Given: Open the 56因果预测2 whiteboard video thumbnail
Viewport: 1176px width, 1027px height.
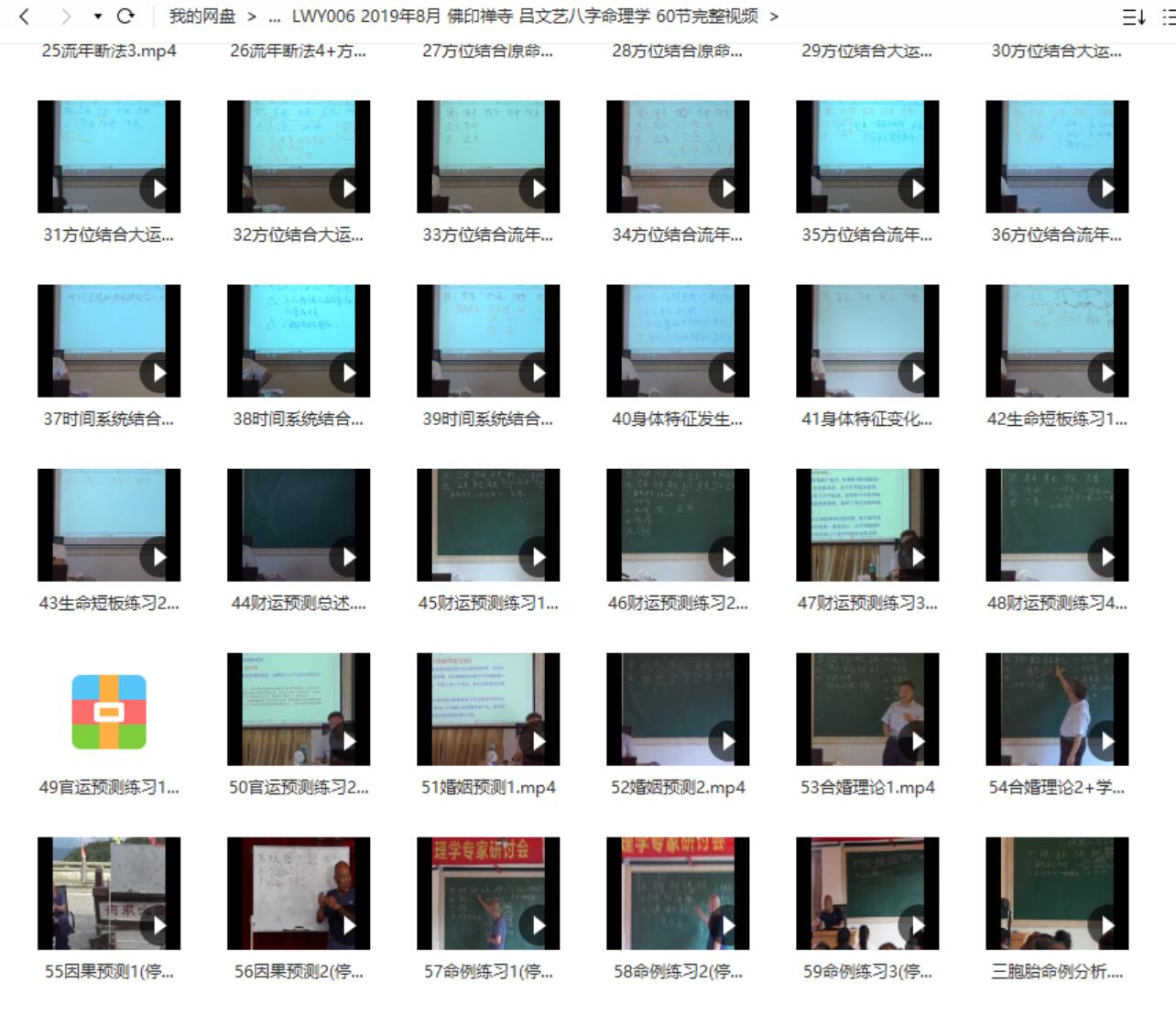Looking at the screenshot, I should pyautogui.click(x=299, y=892).
